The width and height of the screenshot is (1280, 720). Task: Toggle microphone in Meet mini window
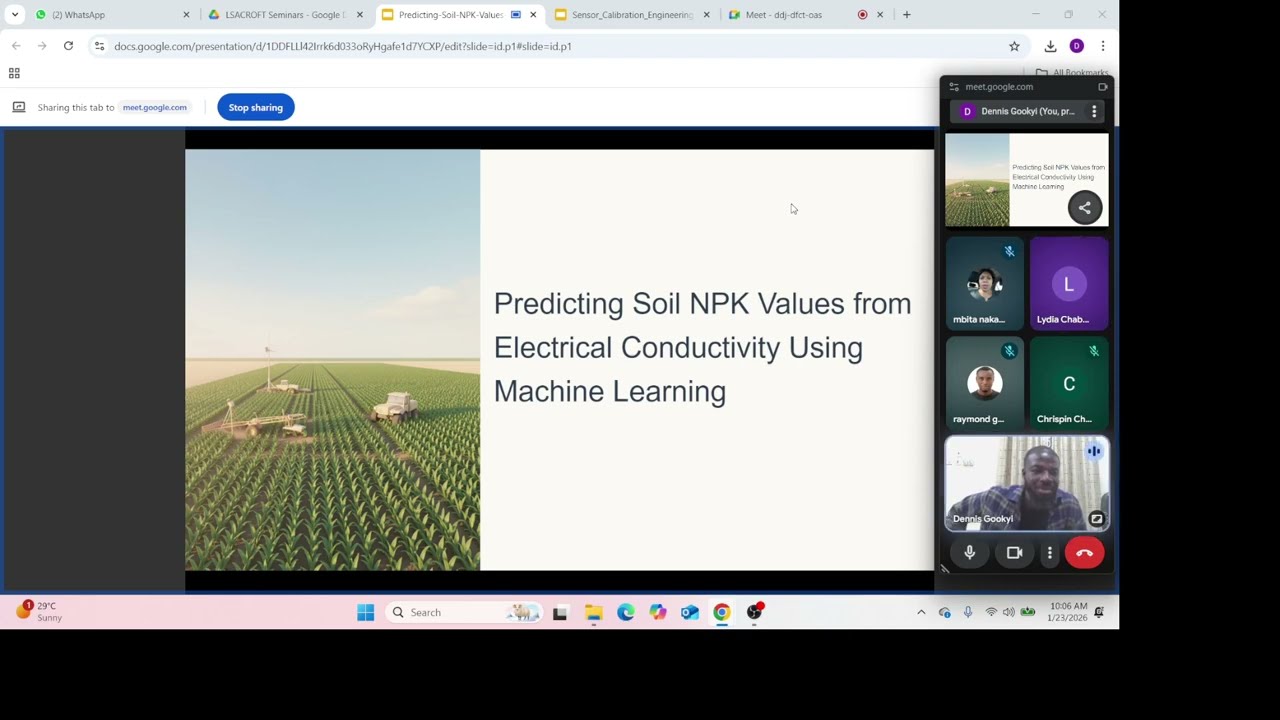pos(969,552)
